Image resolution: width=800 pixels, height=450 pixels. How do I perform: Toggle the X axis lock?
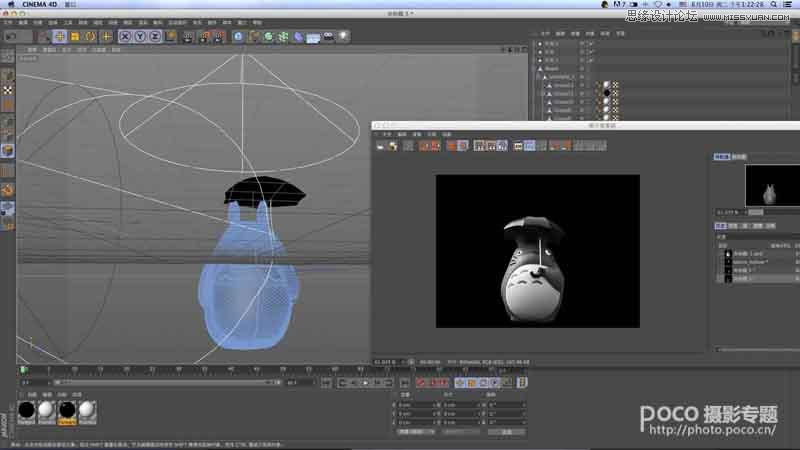[124, 36]
